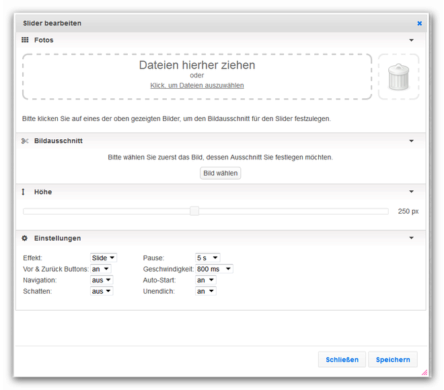Open the Schatten dropdown

click(102, 291)
